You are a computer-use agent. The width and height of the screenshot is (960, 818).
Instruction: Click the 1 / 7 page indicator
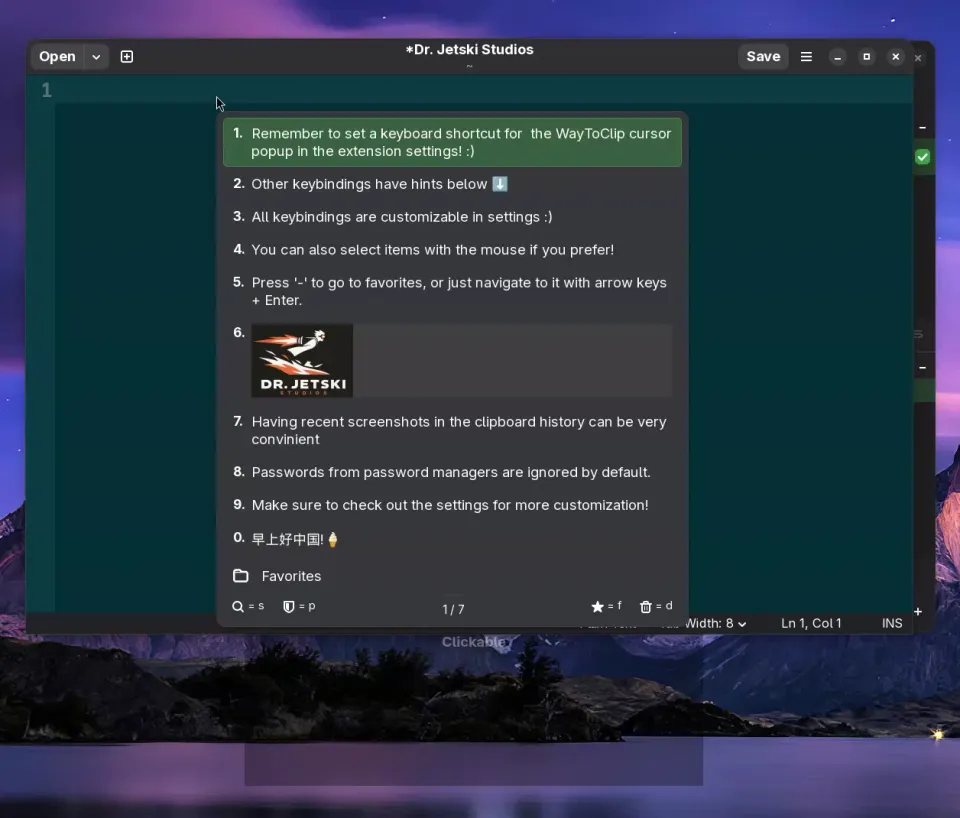tap(453, 609)
